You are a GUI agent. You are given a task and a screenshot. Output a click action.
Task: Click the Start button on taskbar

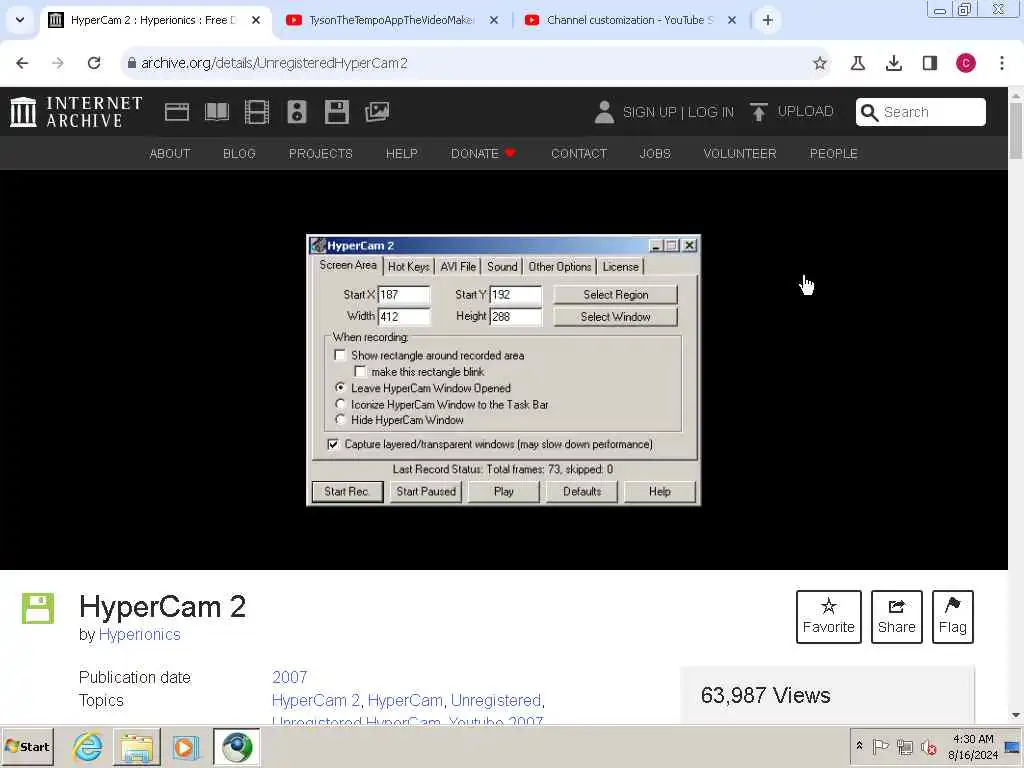pos(27,746)
